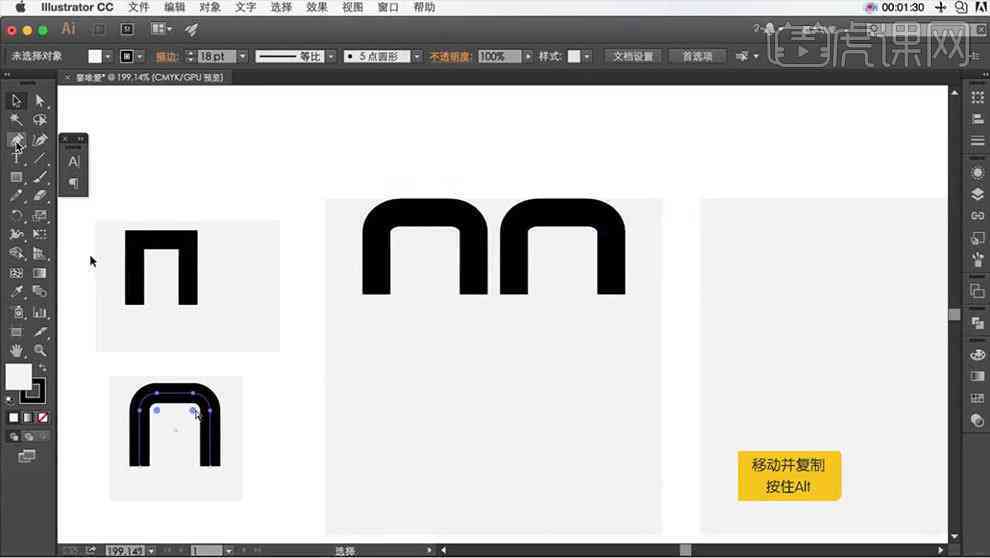The image size is (990, 558).
Task: Open the 不透明度 transparency link
Action: 451,57
